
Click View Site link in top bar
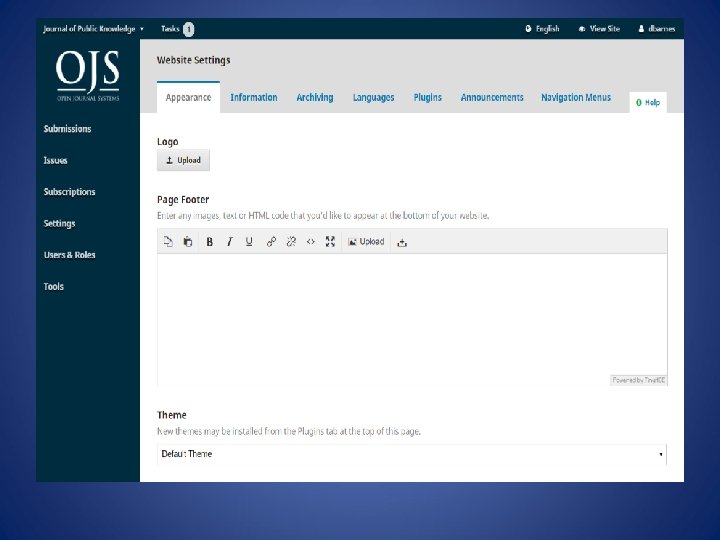[x=599, y=28]
